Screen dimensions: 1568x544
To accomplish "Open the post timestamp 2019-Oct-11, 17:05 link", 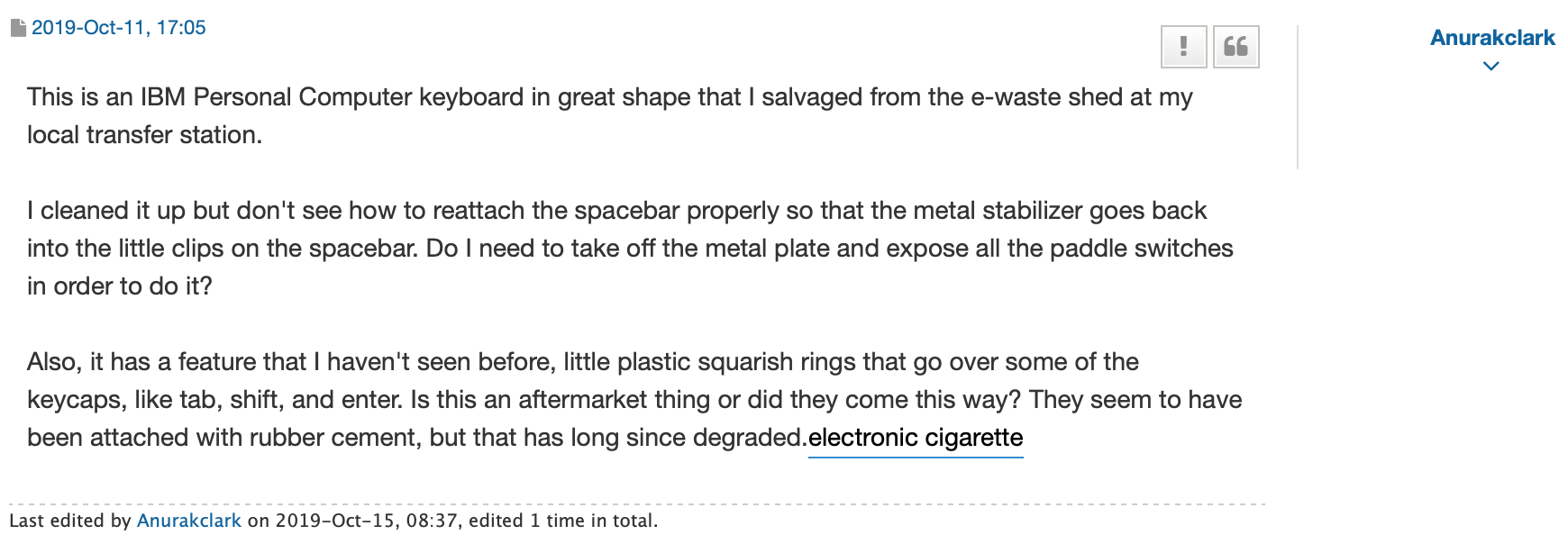I will coord(120,27).
